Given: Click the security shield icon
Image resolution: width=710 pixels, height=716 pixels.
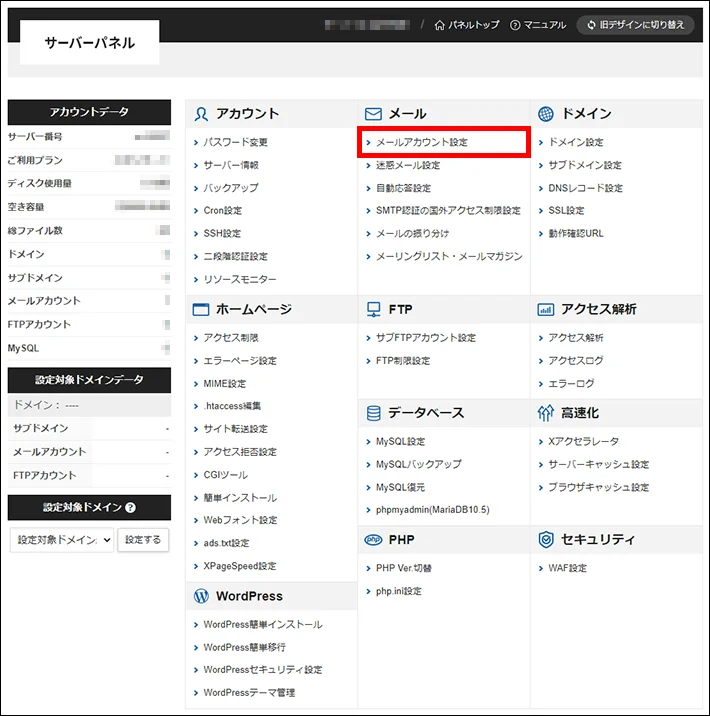Looking at the screenshot, I should click(546, 539).
